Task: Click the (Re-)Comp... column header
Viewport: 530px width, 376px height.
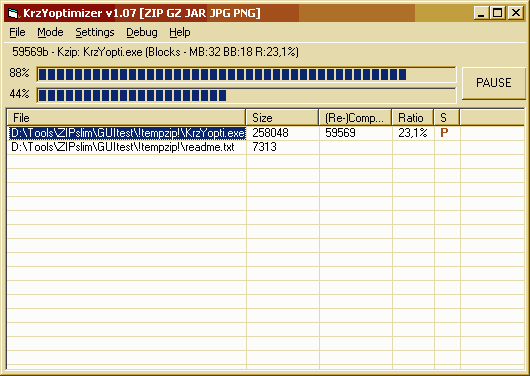Action: 355,118
